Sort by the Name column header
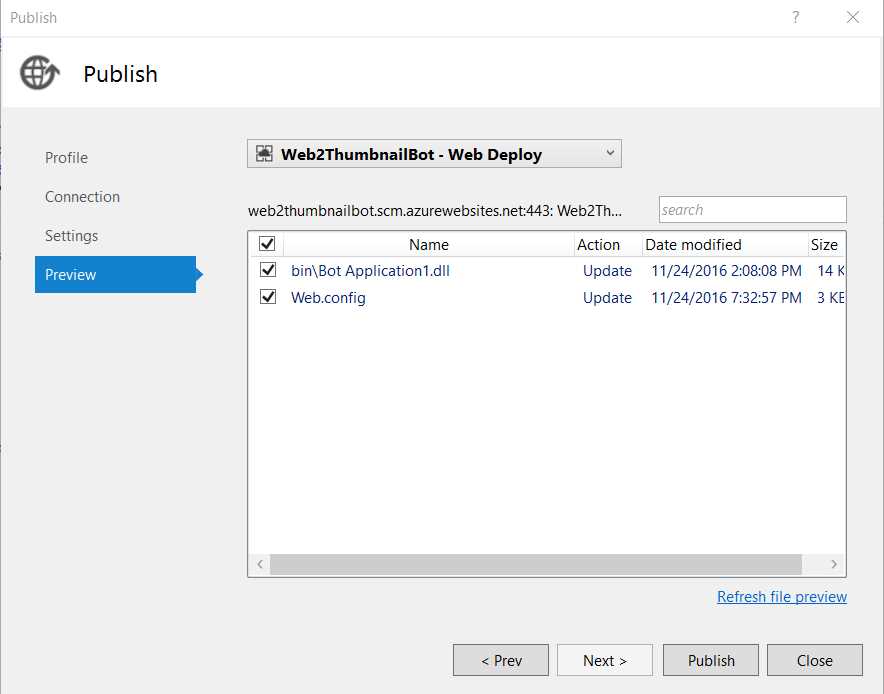Viewport: 884px width, 694px height. (428, 245)
